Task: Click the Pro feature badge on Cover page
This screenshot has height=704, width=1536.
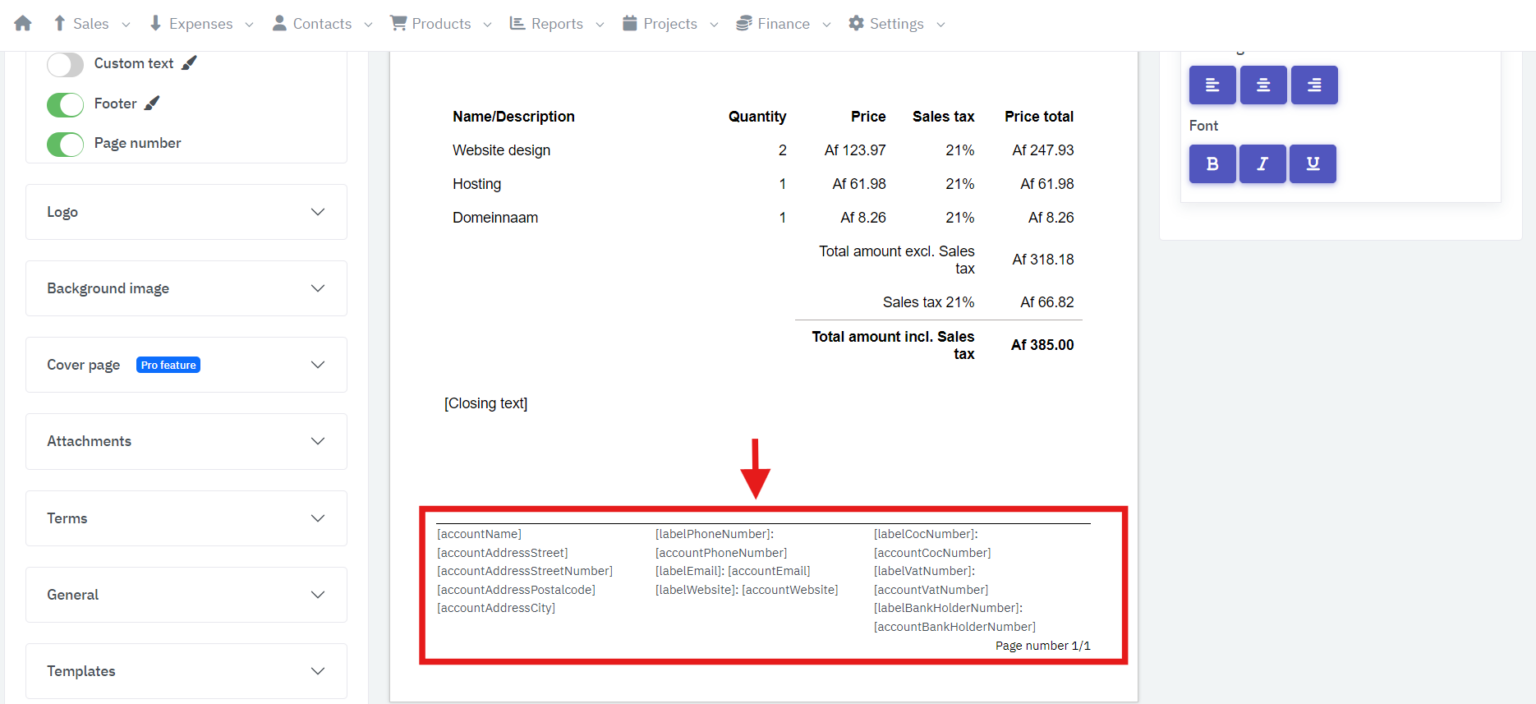Action: [x=168, y=364]
